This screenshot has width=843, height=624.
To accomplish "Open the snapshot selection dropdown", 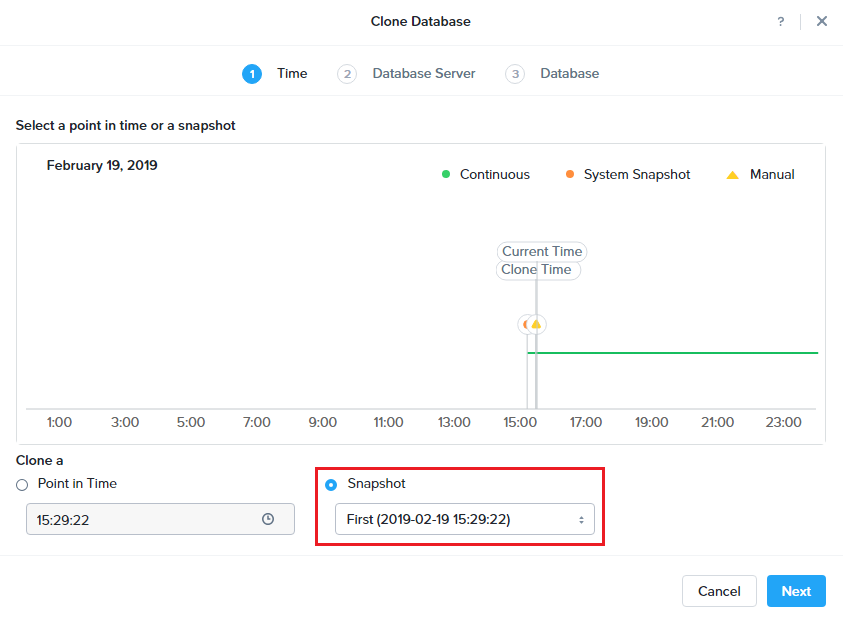I will [465, 519].
